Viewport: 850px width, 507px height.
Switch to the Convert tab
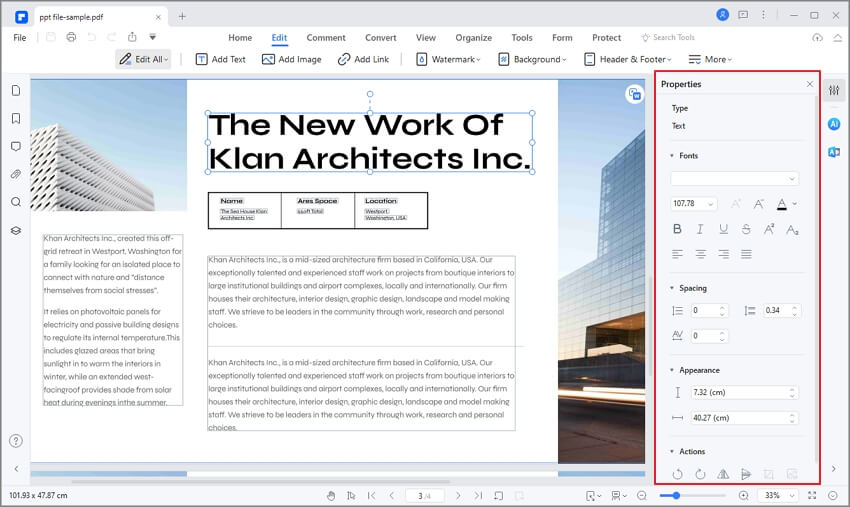click(x=381, y=37)
